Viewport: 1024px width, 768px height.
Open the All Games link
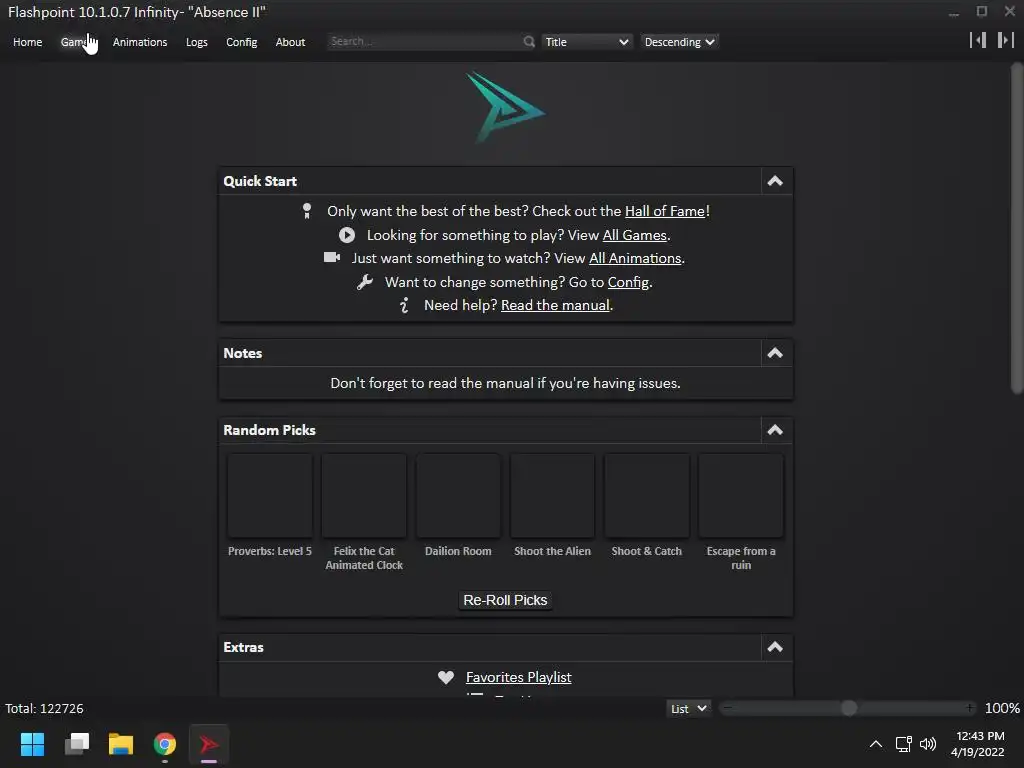[x=634, y=235]
